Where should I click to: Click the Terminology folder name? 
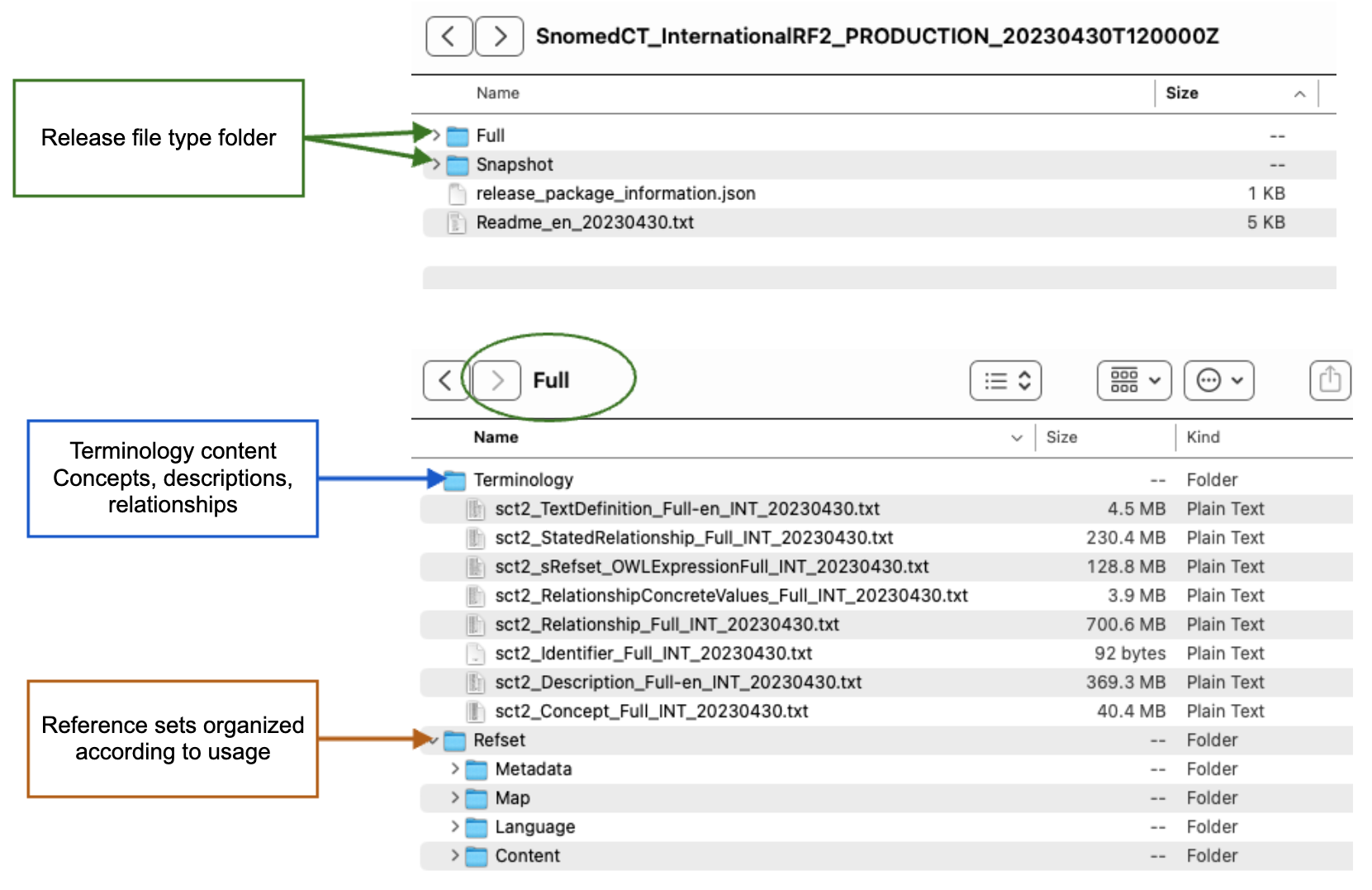[524, 480]
